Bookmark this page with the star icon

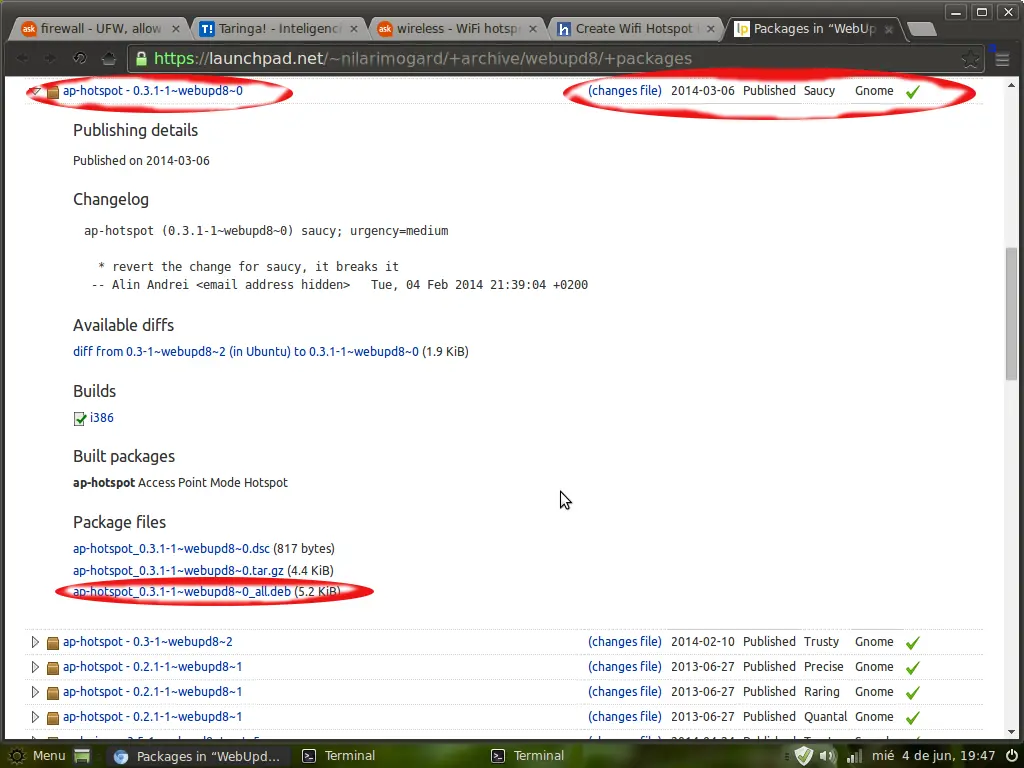pyautogui.click(x=970, y=59)
